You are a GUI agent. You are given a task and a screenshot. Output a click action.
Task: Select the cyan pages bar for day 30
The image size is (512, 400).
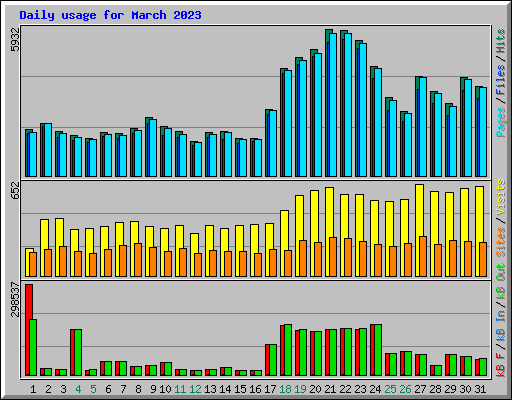pos(468,128)
